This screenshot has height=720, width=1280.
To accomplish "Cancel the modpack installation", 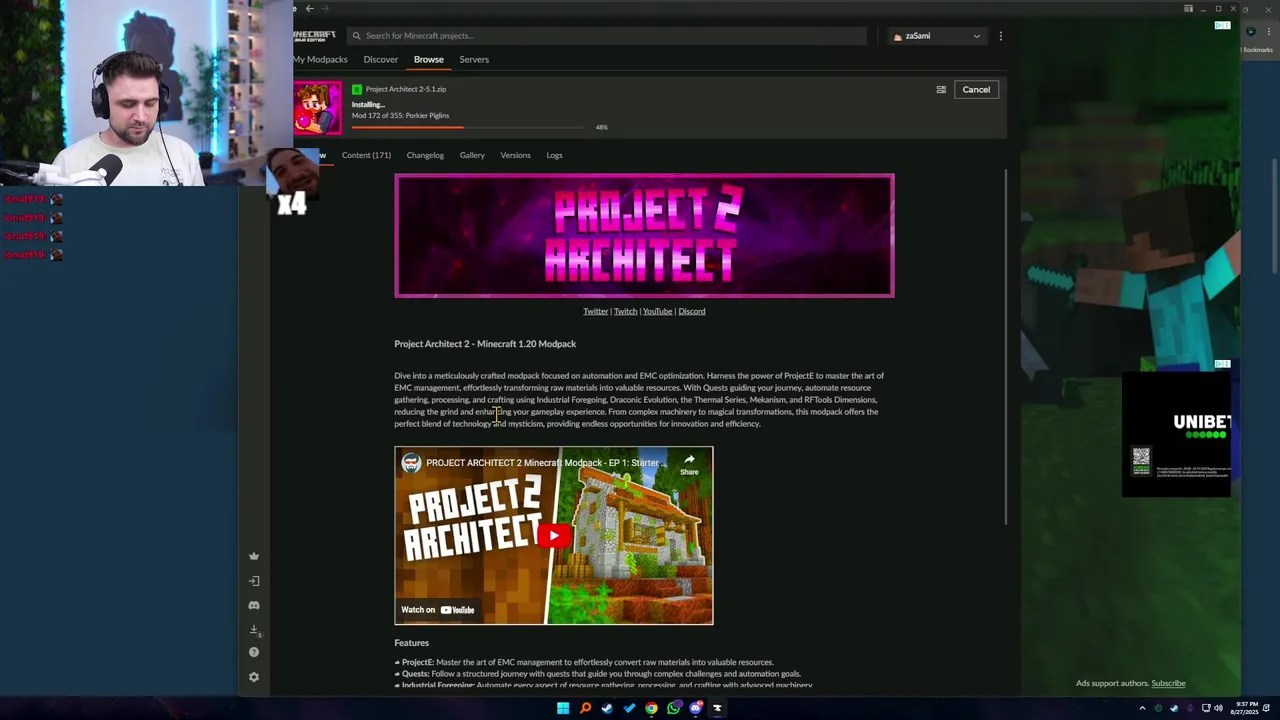I will click(976, 90).
